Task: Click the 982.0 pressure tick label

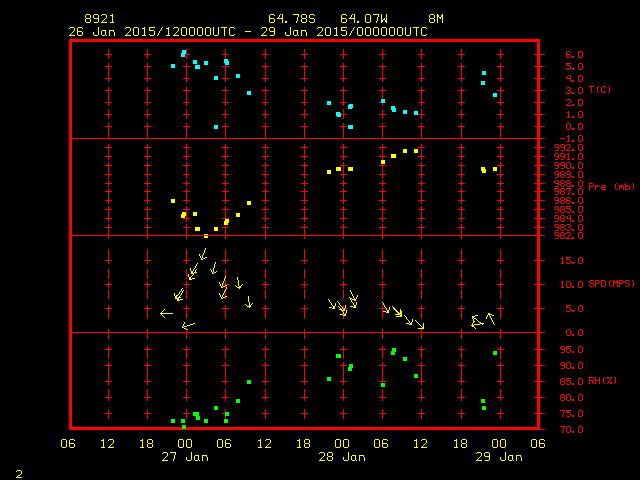Action: point(564,235)
